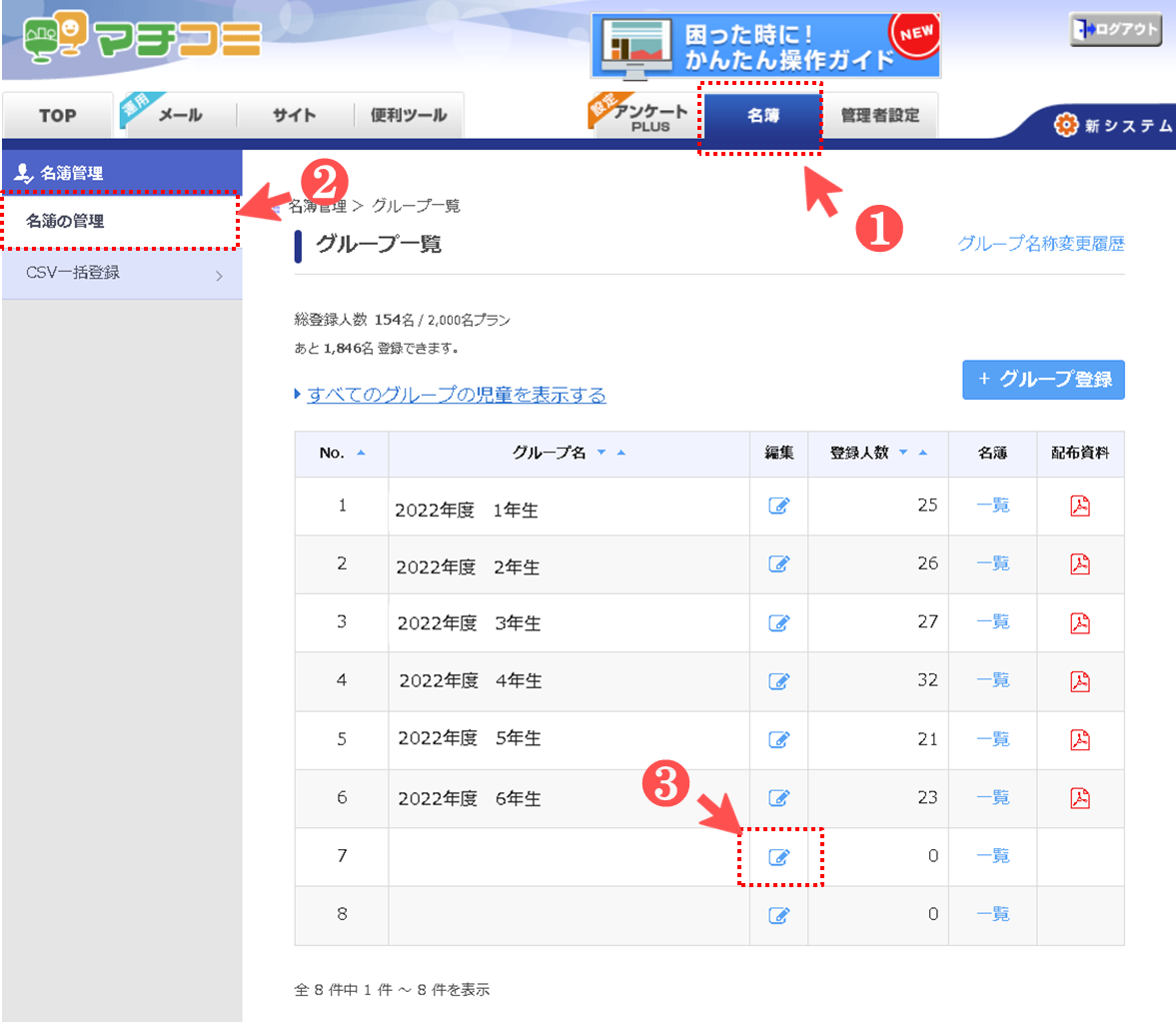Viewport: 1176px width, 1022px height.
Task: Download PDF handout for 2022年度 6年生
Action: point(1079,798)
